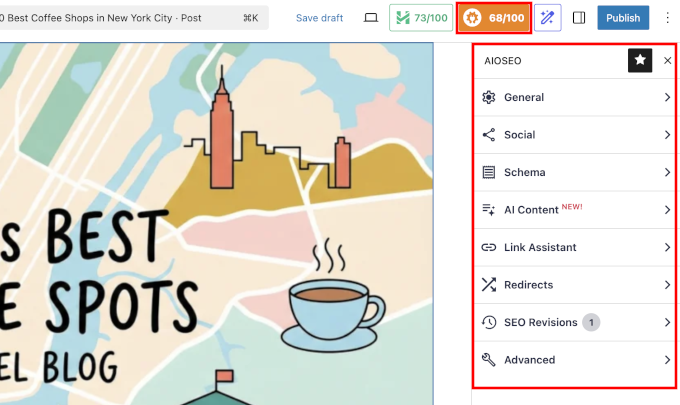Click the Link Assistant chain icon
Viewport: 680px width, 405px height.
(488, 247)
